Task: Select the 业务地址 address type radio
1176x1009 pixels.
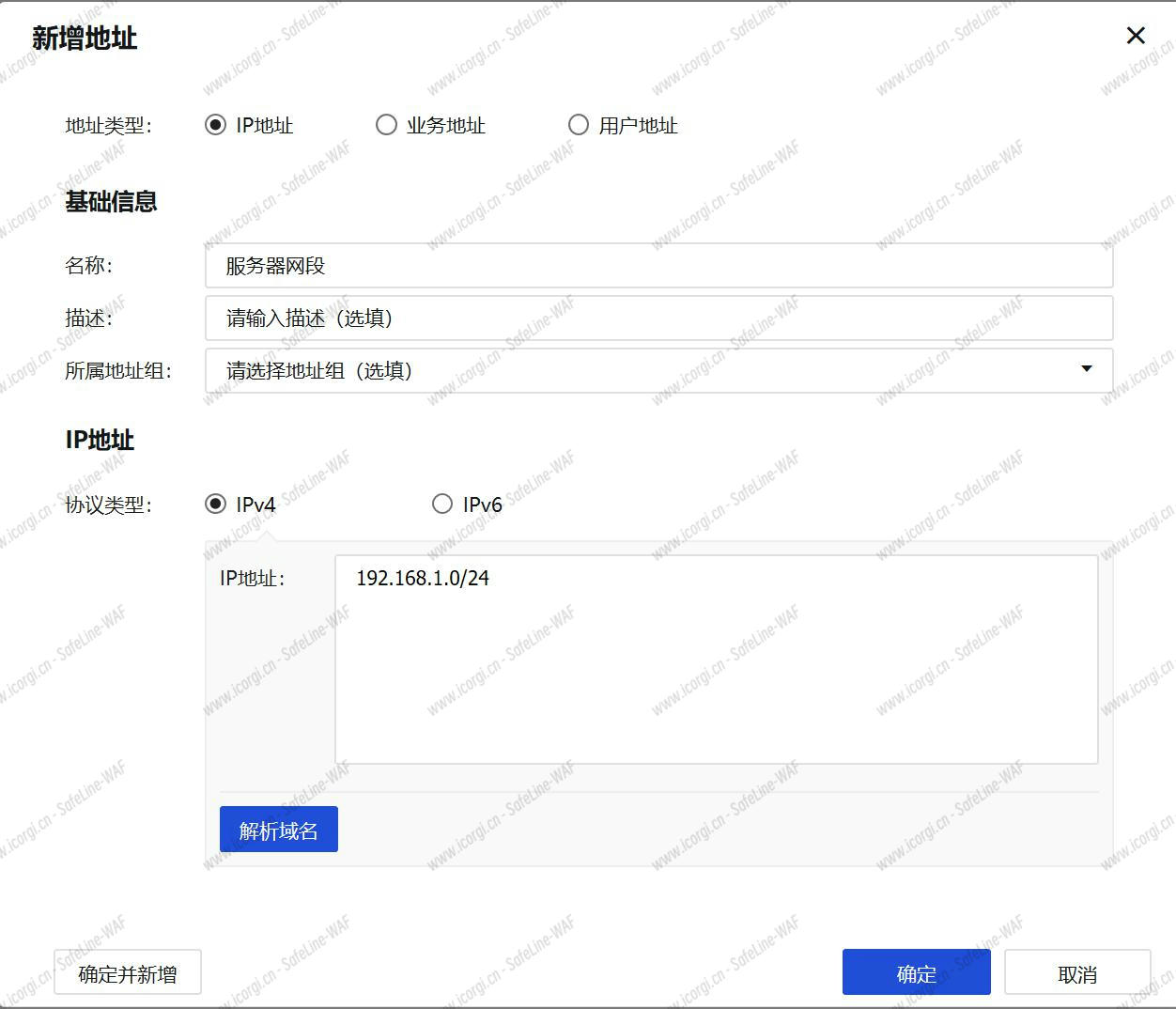Action: (x=386, y=125)
